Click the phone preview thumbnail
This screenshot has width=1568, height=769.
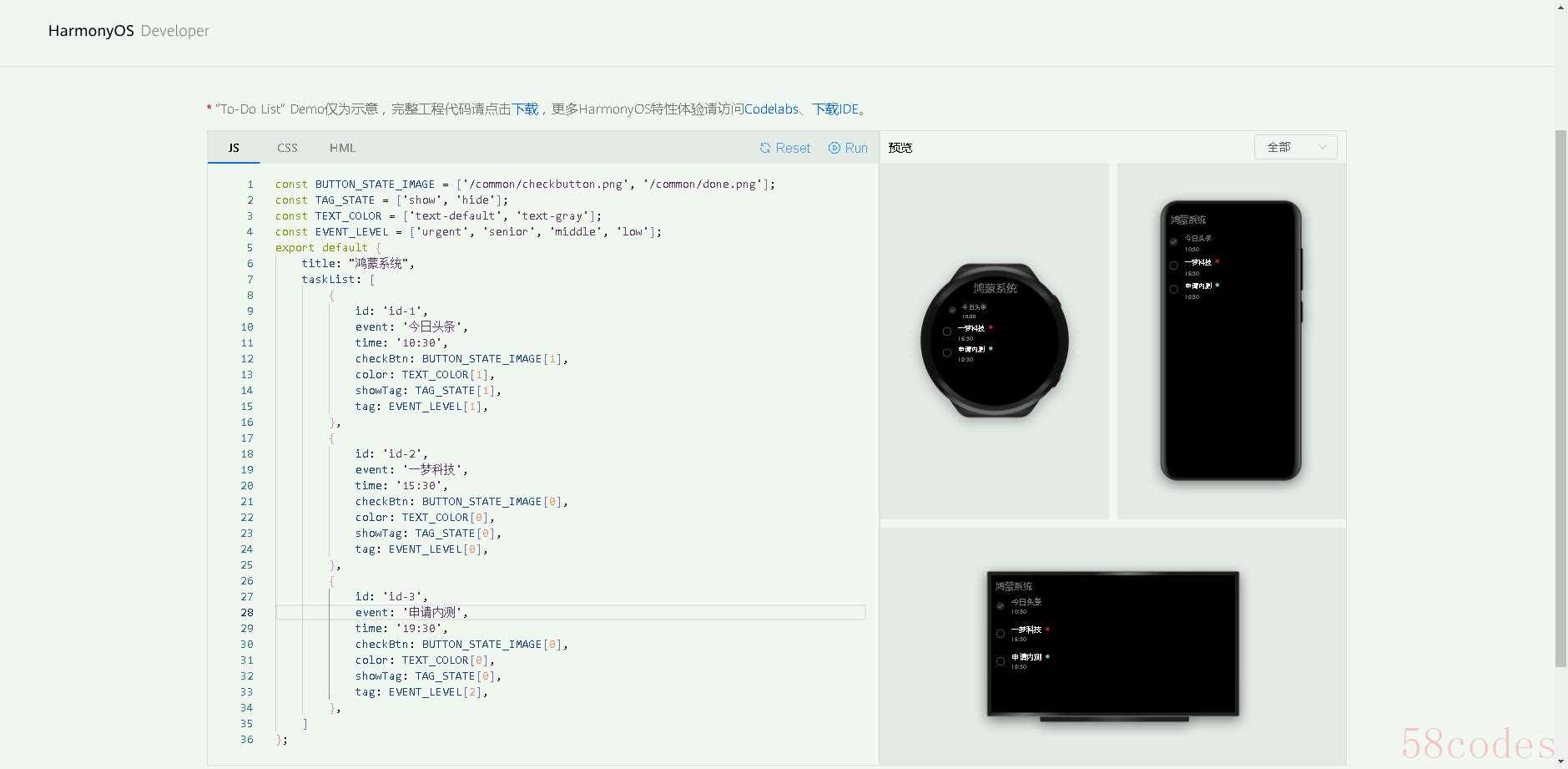click(1231, 341)
